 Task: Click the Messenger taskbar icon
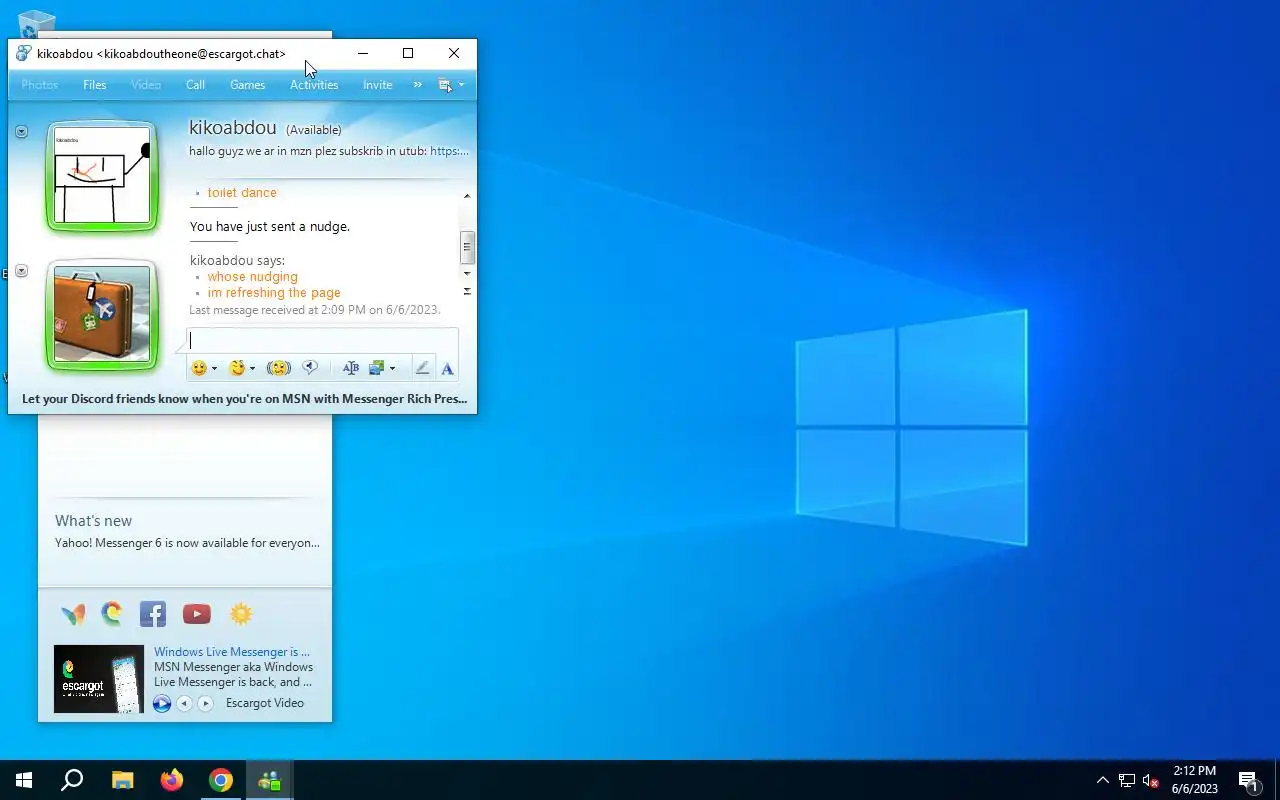click(269, 780)
